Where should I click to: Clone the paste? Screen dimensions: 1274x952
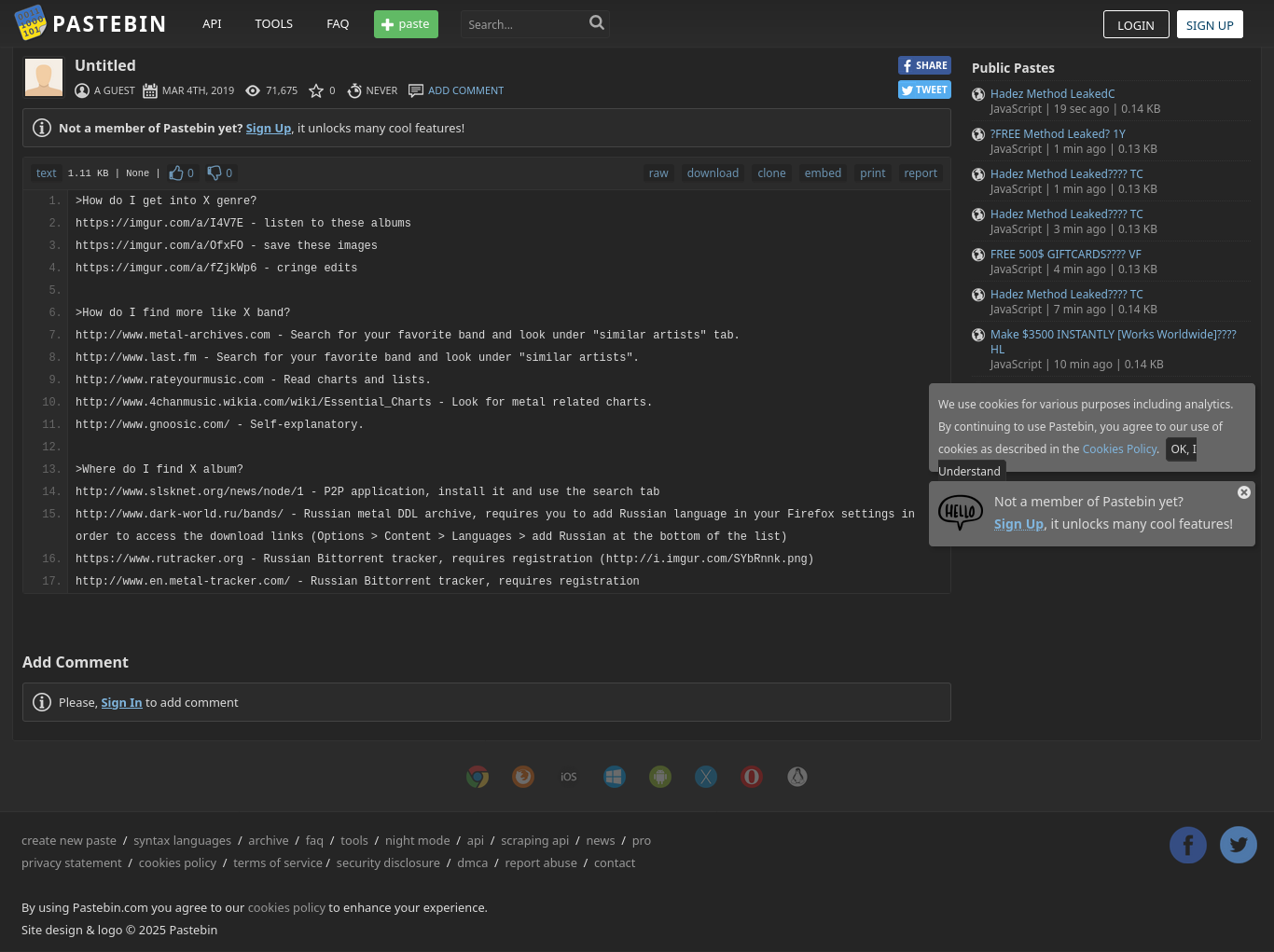[771, 173]
